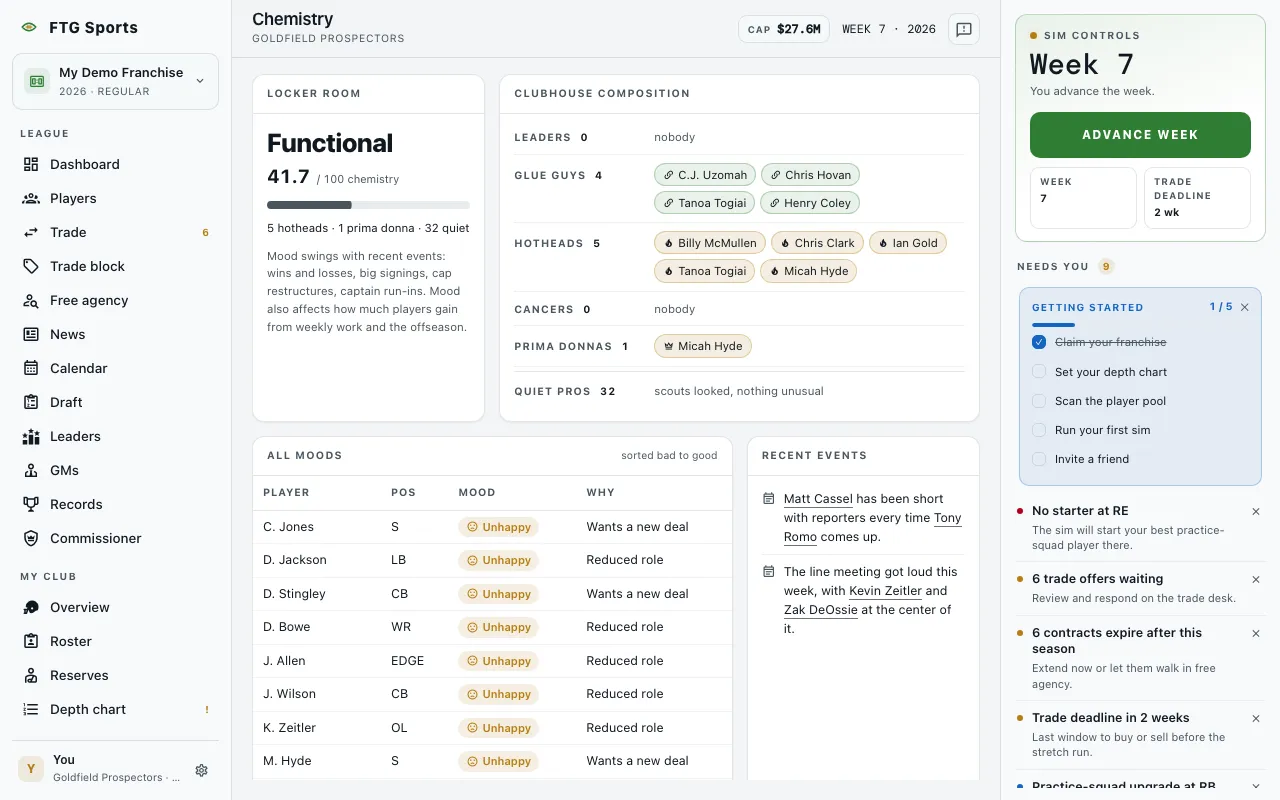Check the Scan the player pool checkbox

[x=1039, y=401]
